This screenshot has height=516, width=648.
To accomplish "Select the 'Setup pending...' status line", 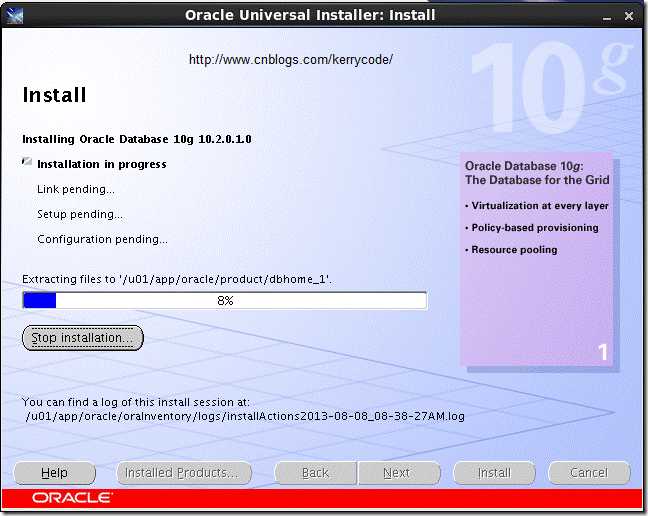I will click(x=80, y=214).
